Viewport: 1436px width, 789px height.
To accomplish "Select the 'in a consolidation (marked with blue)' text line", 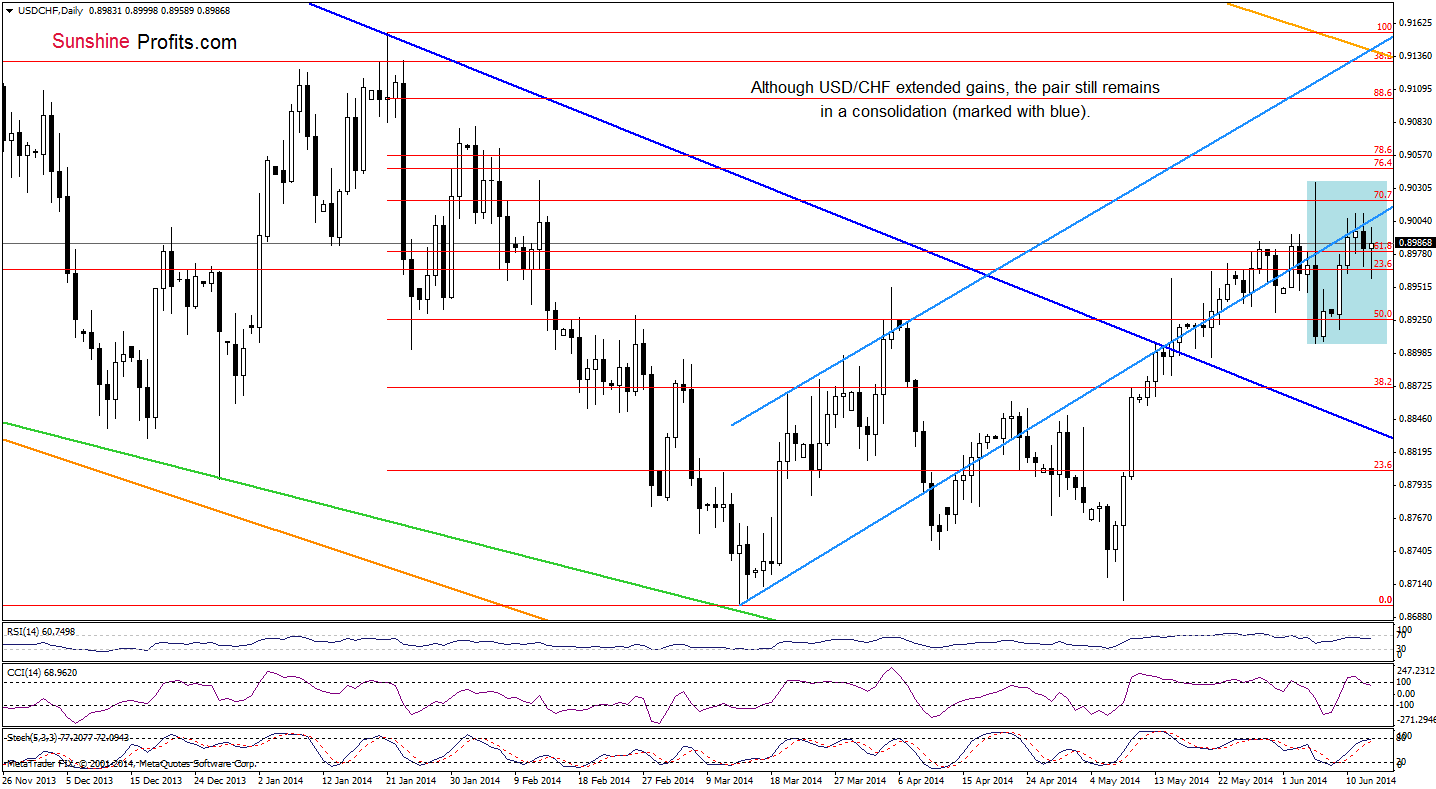I will point(955,112).
